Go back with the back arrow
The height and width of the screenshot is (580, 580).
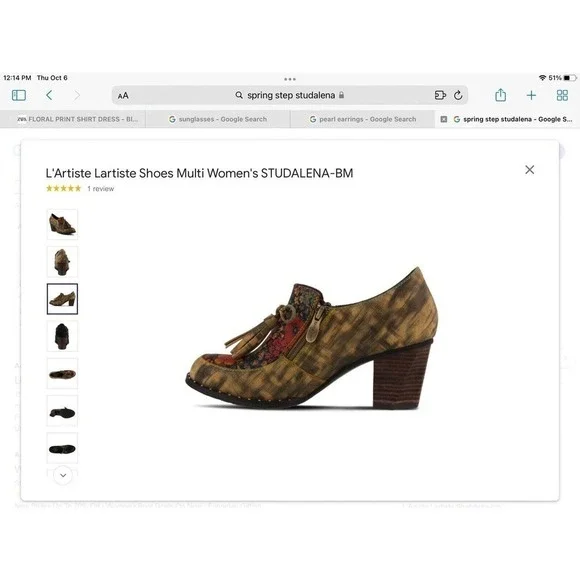tap(49, 95)
